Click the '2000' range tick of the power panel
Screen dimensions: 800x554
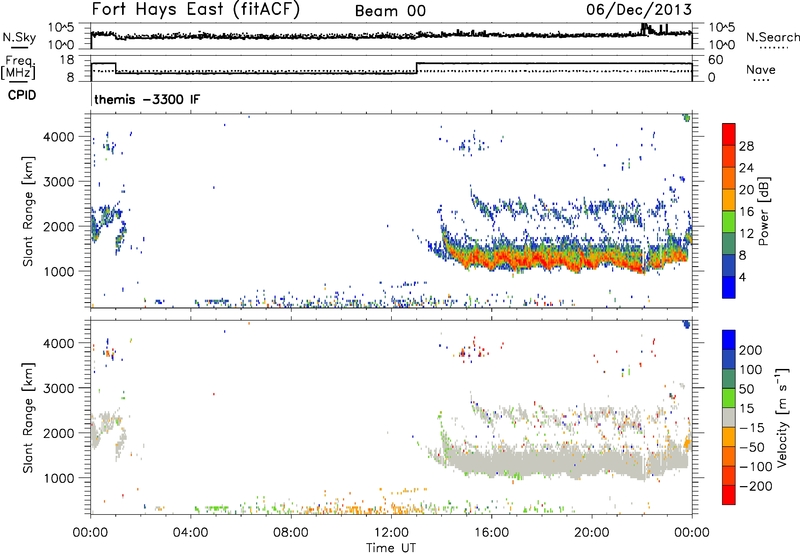click(x=59, y=226)
